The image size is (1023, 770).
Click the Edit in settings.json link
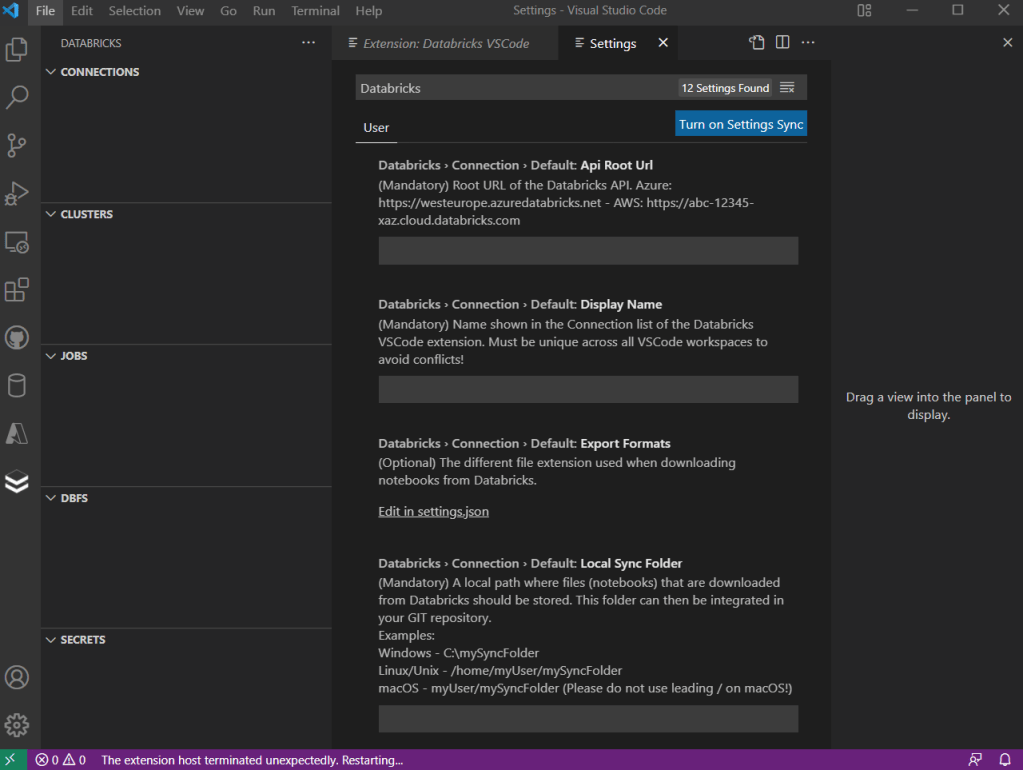point(433,512)
